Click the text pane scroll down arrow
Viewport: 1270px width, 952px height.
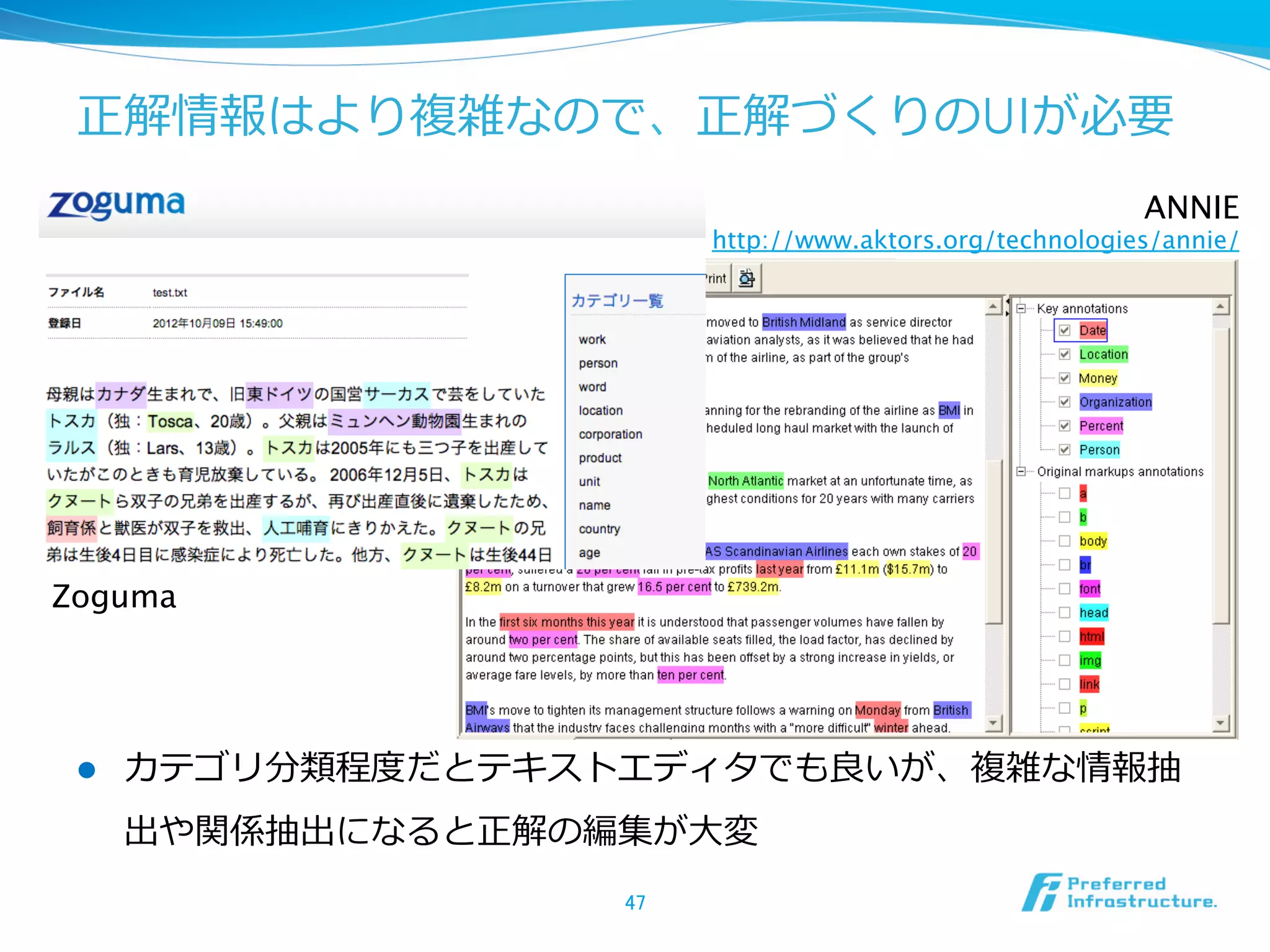tap(993, 723)
